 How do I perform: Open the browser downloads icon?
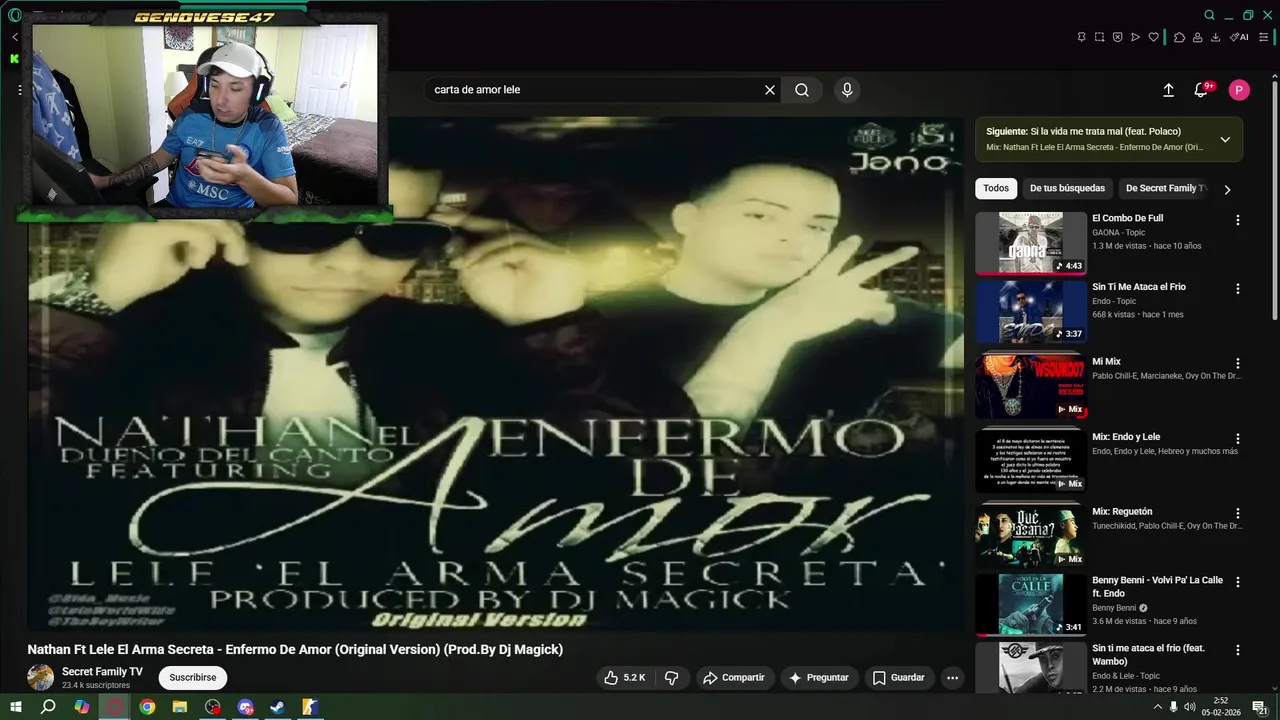coord(1215,37)
